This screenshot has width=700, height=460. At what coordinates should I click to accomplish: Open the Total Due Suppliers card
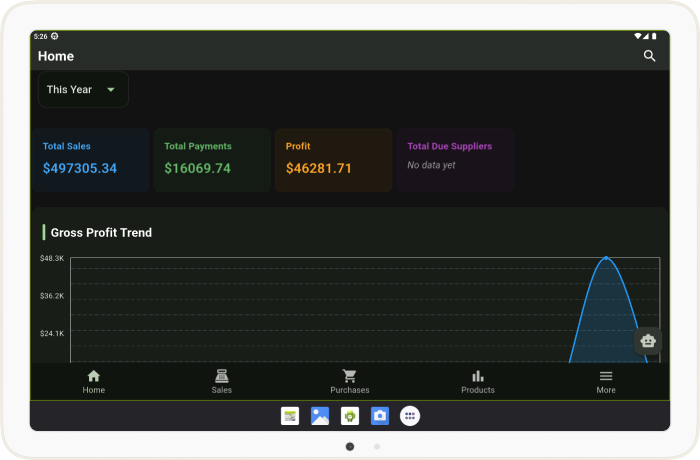pyautogui.click(x=455, y=160)
